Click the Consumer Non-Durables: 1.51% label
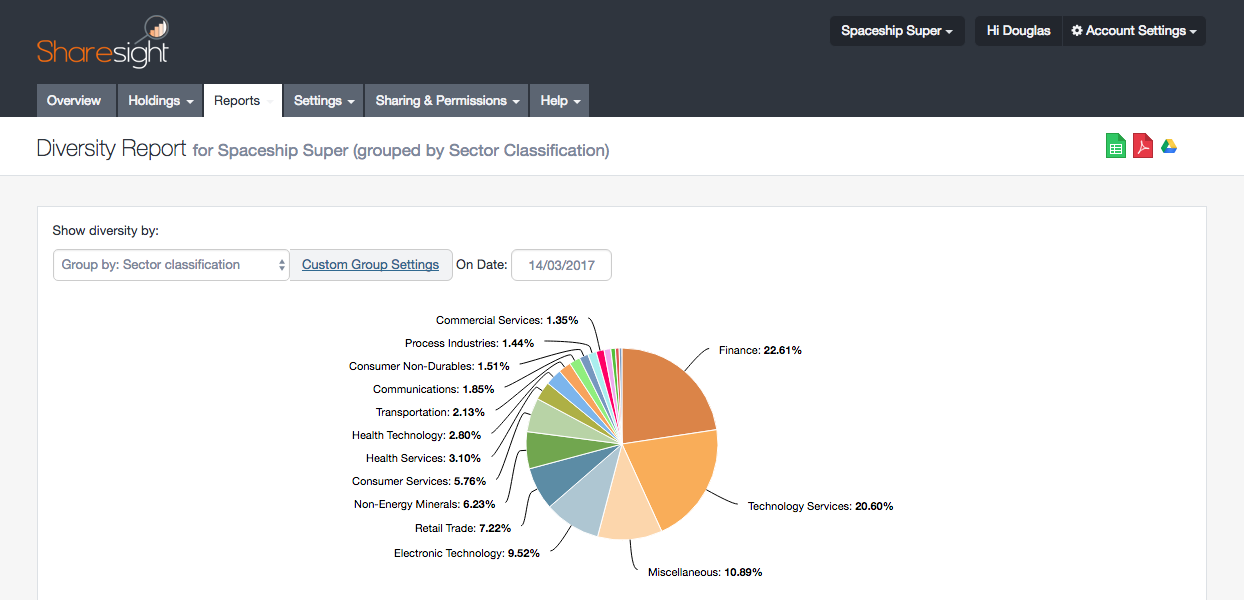 [429, 367]
